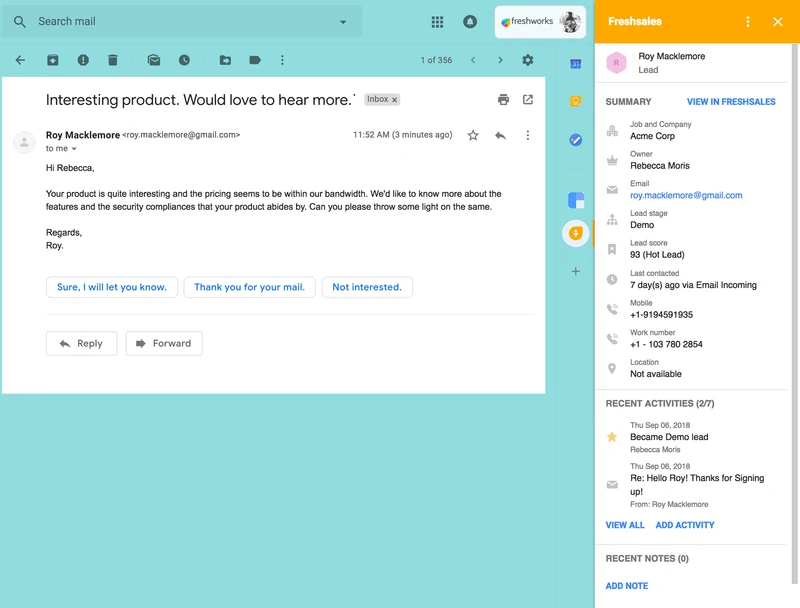This screenshot has height=608, width=800.
Task: Choose 'Sure, I will let you know.' reply
Action: tap(112, 287)
